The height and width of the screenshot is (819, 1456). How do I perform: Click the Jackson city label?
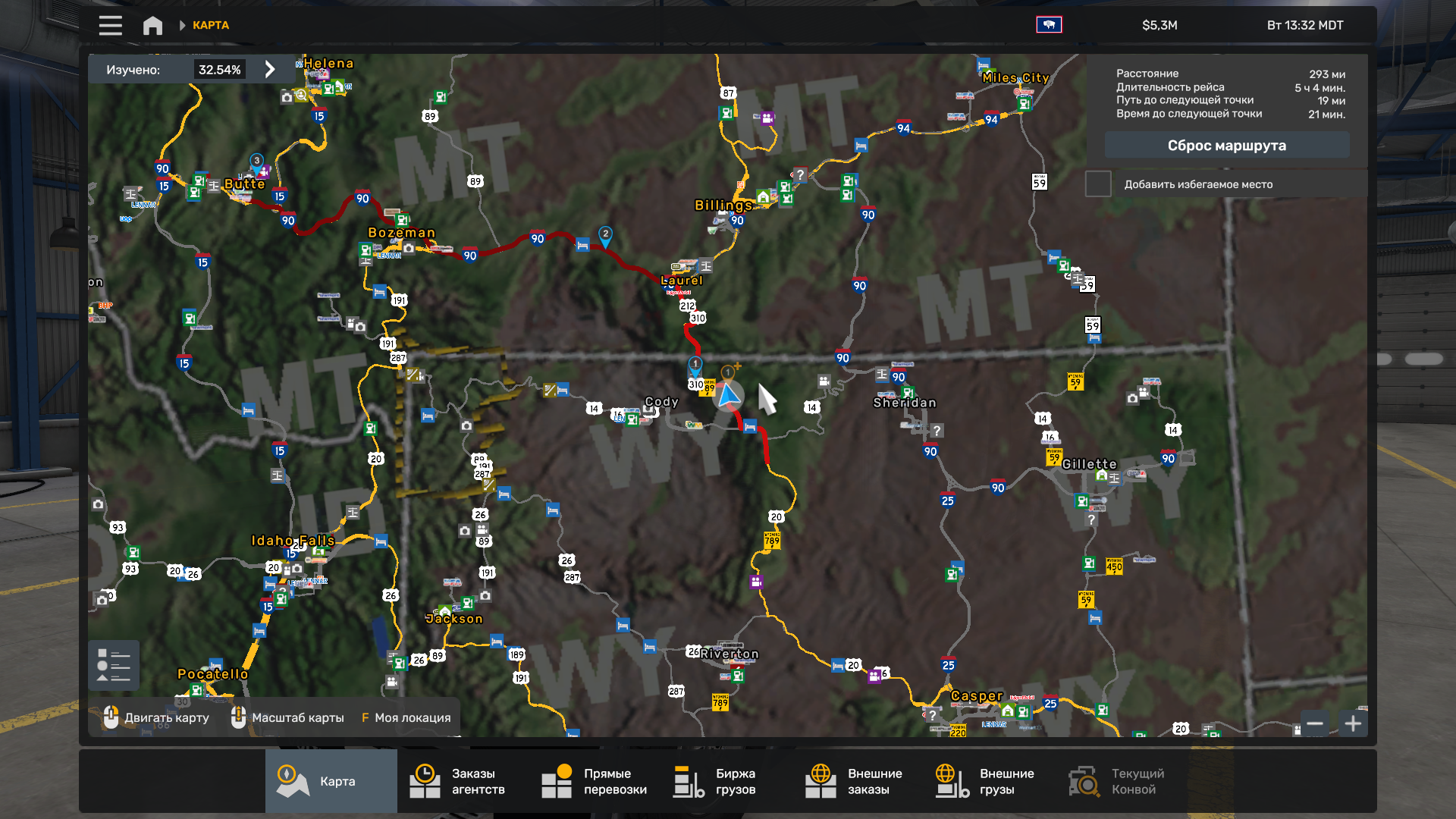point(454,619)
